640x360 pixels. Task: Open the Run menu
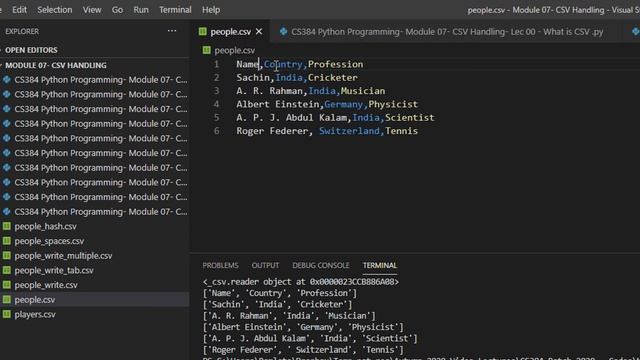tap(141, 10)
